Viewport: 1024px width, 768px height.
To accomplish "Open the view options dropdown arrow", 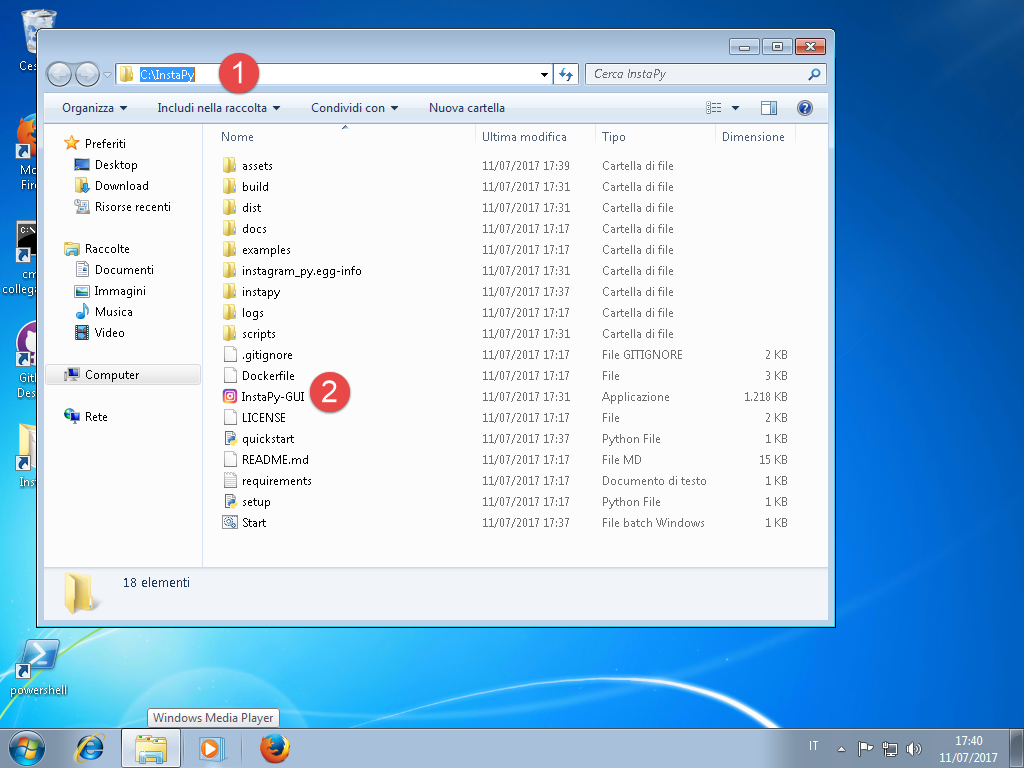I will tap(735, 108).
